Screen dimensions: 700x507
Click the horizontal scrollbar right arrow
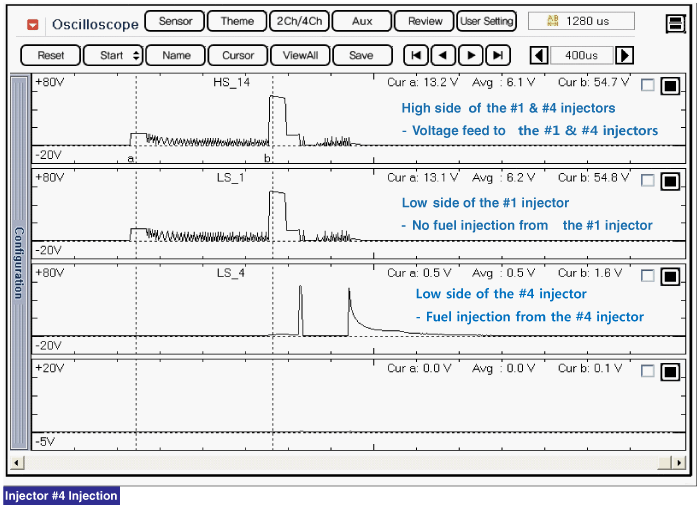[x=678, y=463]
